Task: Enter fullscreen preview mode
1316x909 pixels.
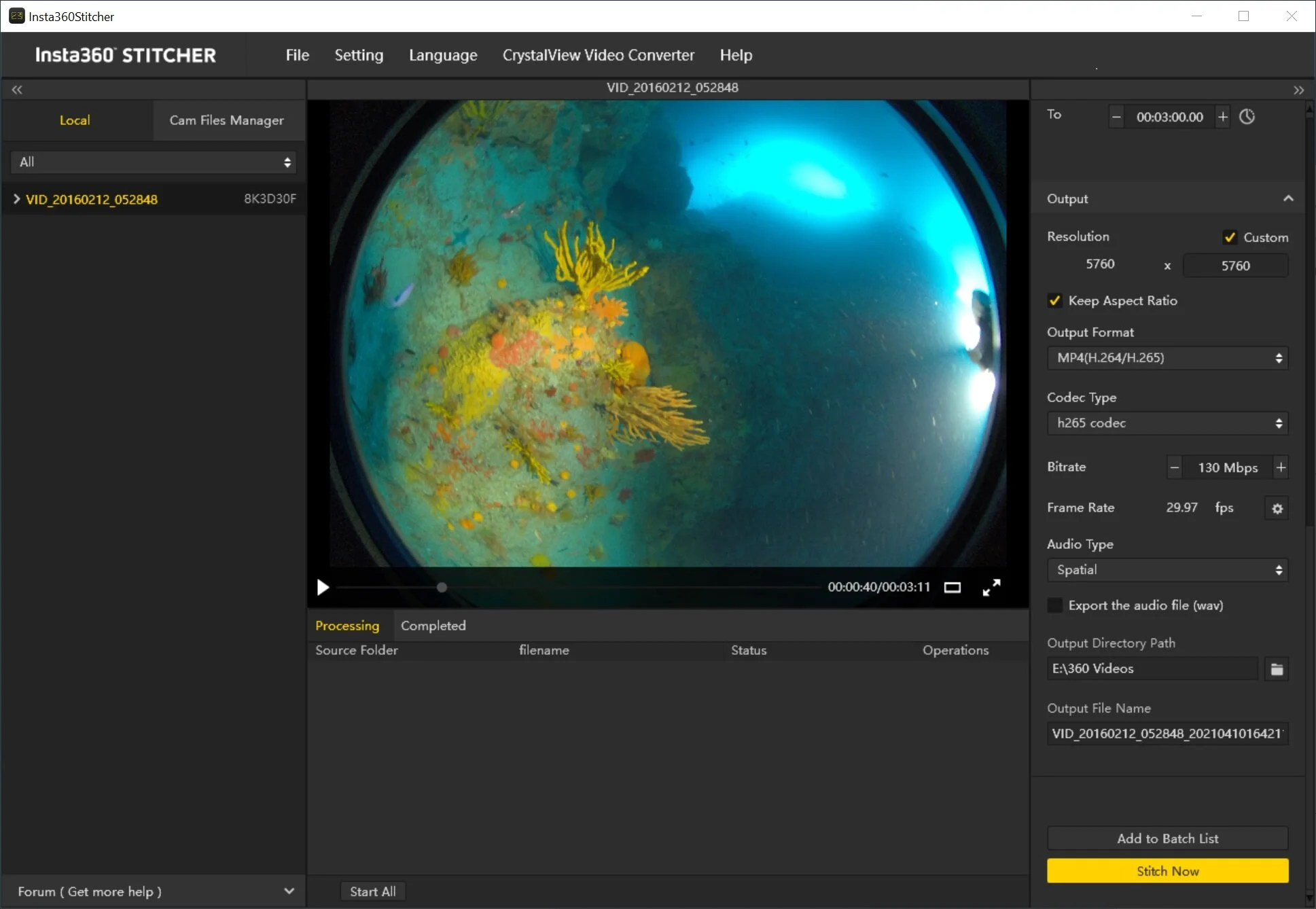Action: (x=991, y=588)
